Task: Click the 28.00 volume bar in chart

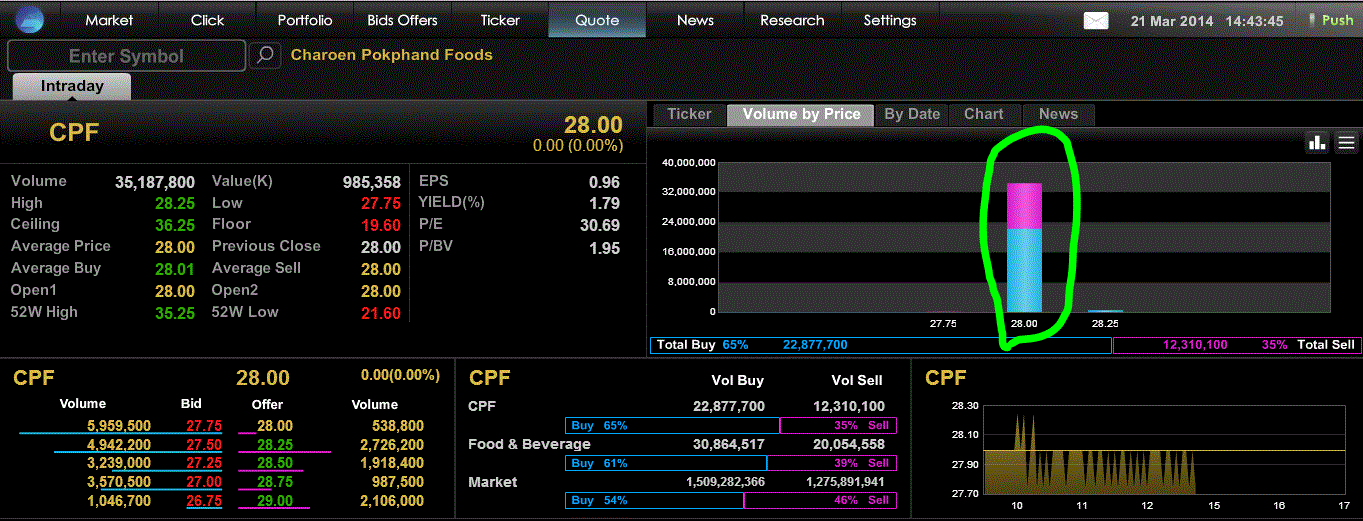Action: tap(1024, 247)
